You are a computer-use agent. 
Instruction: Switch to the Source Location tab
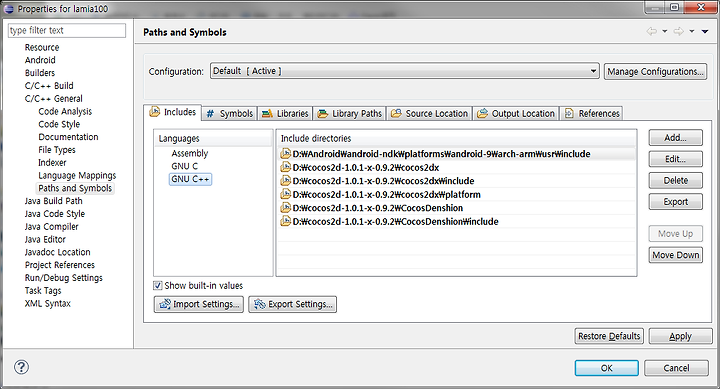[430, 113]
